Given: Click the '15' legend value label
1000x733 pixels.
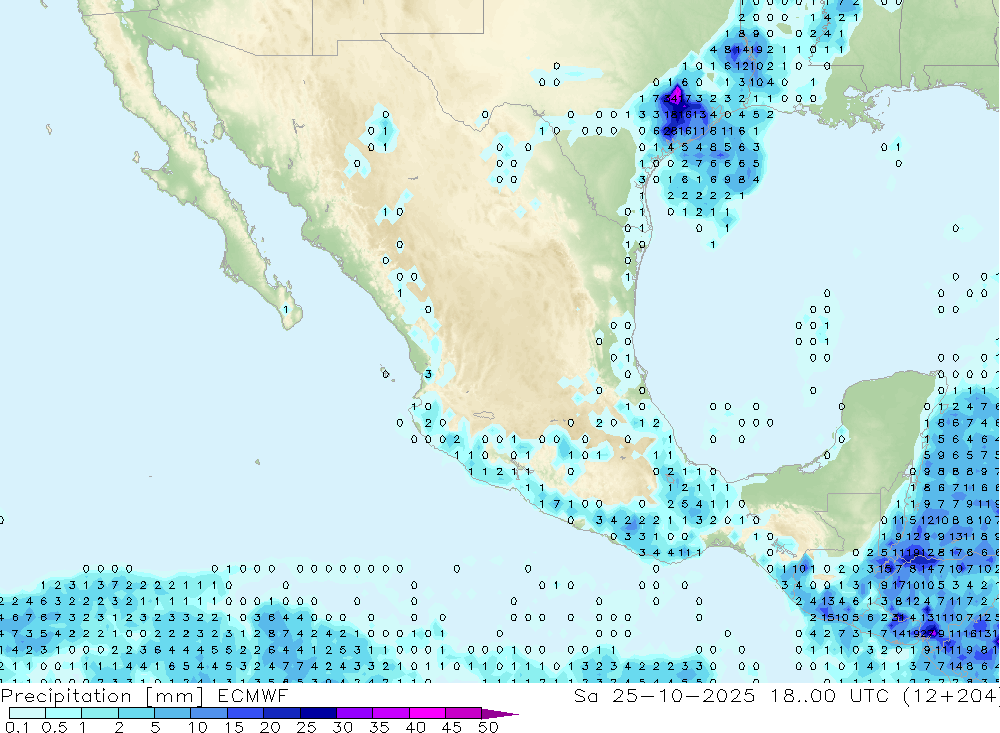Looking at the screenshot, I should [x=234, y=727].
